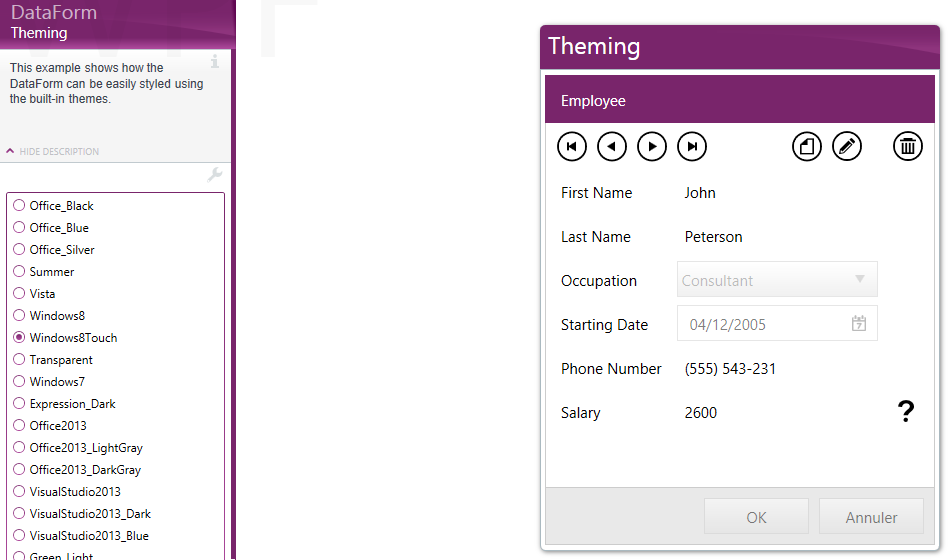This screenshot has width=948, height=560.
Task: Select the Office_Black theme
Action: point(19,205)
